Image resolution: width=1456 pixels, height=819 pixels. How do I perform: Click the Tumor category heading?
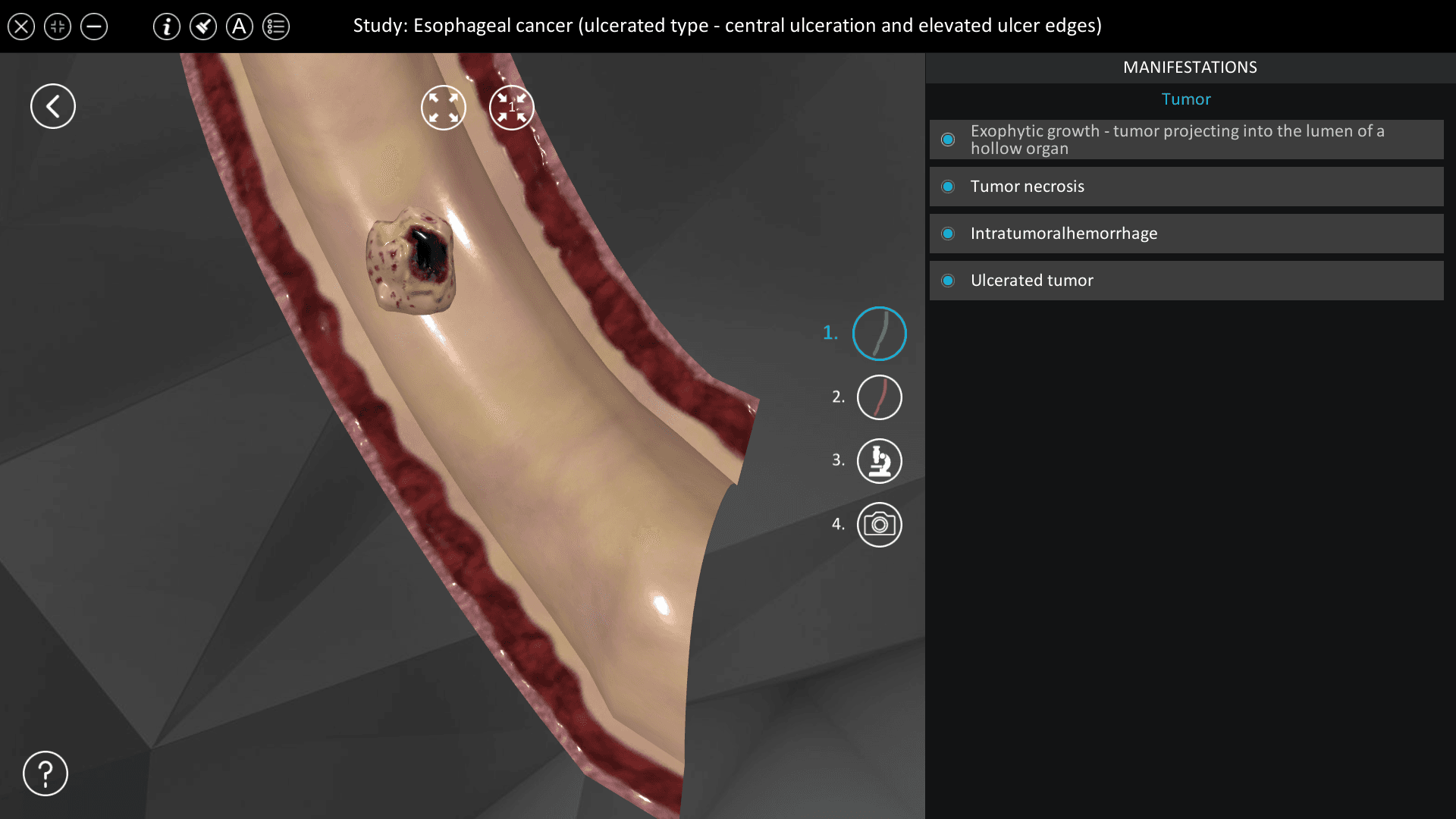click(1186, 99)
